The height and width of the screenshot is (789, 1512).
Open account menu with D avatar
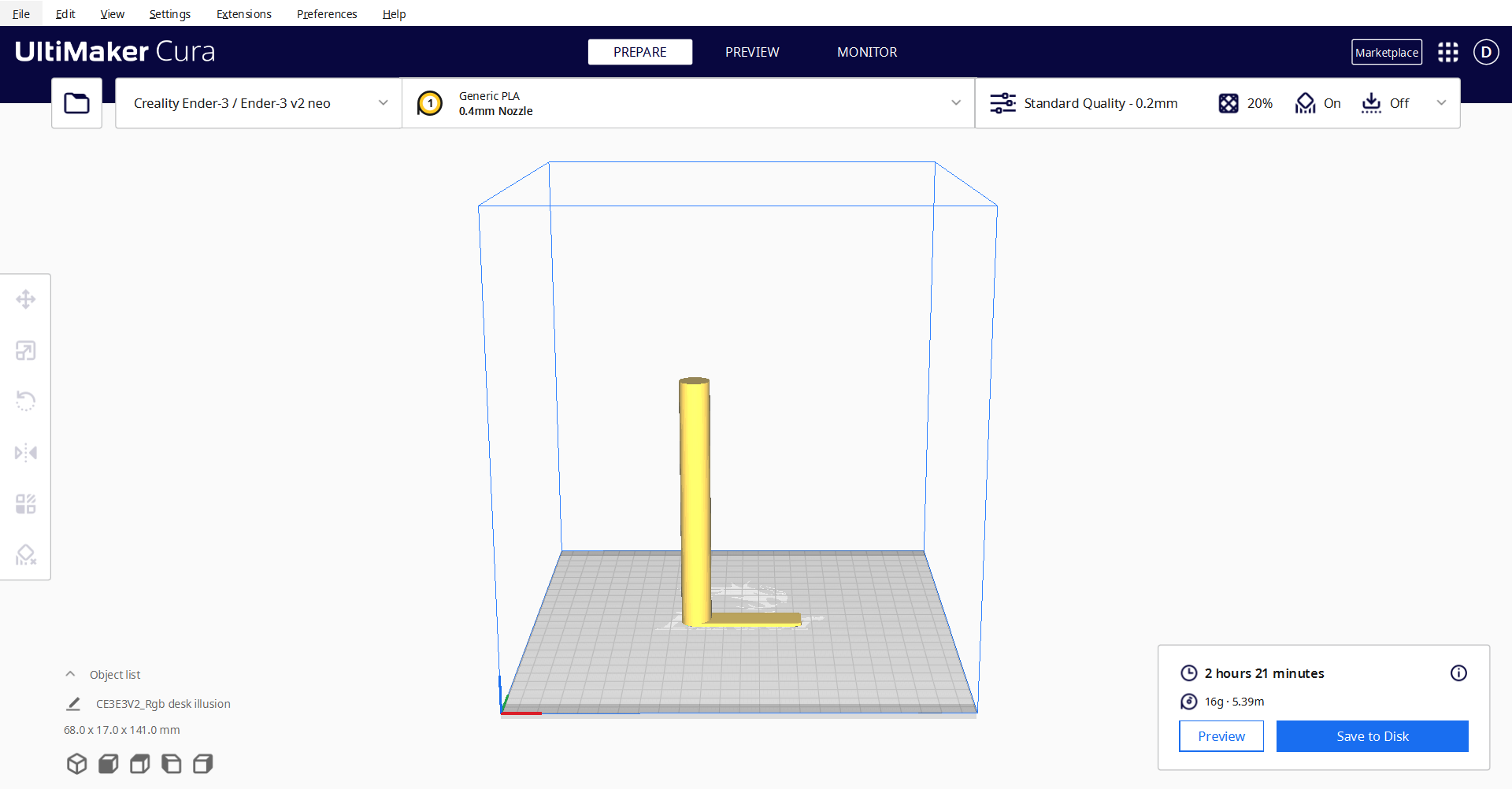[x=1486, y=52]
